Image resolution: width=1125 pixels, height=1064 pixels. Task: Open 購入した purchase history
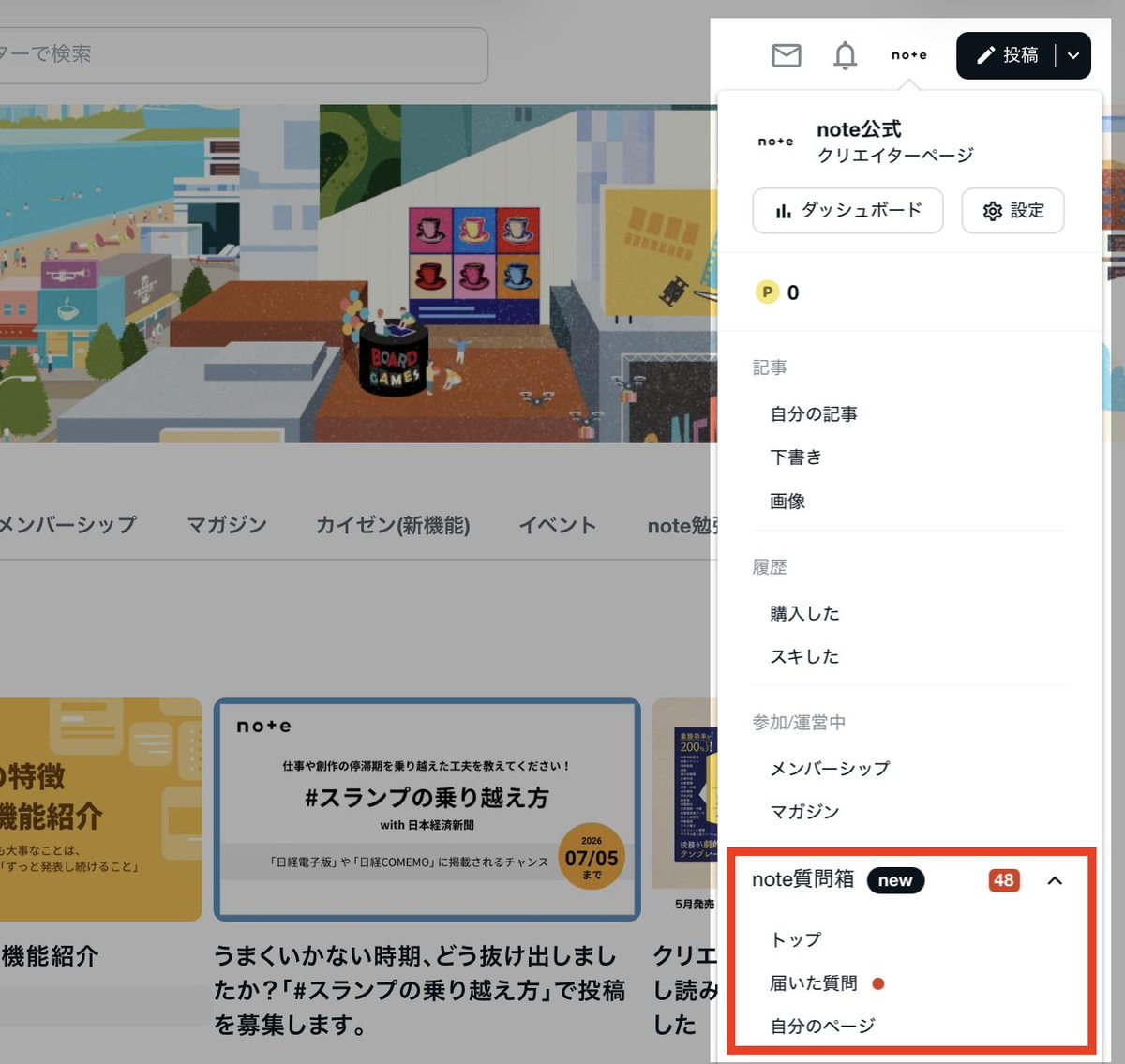pyautogui.click(x=804, y=613)
